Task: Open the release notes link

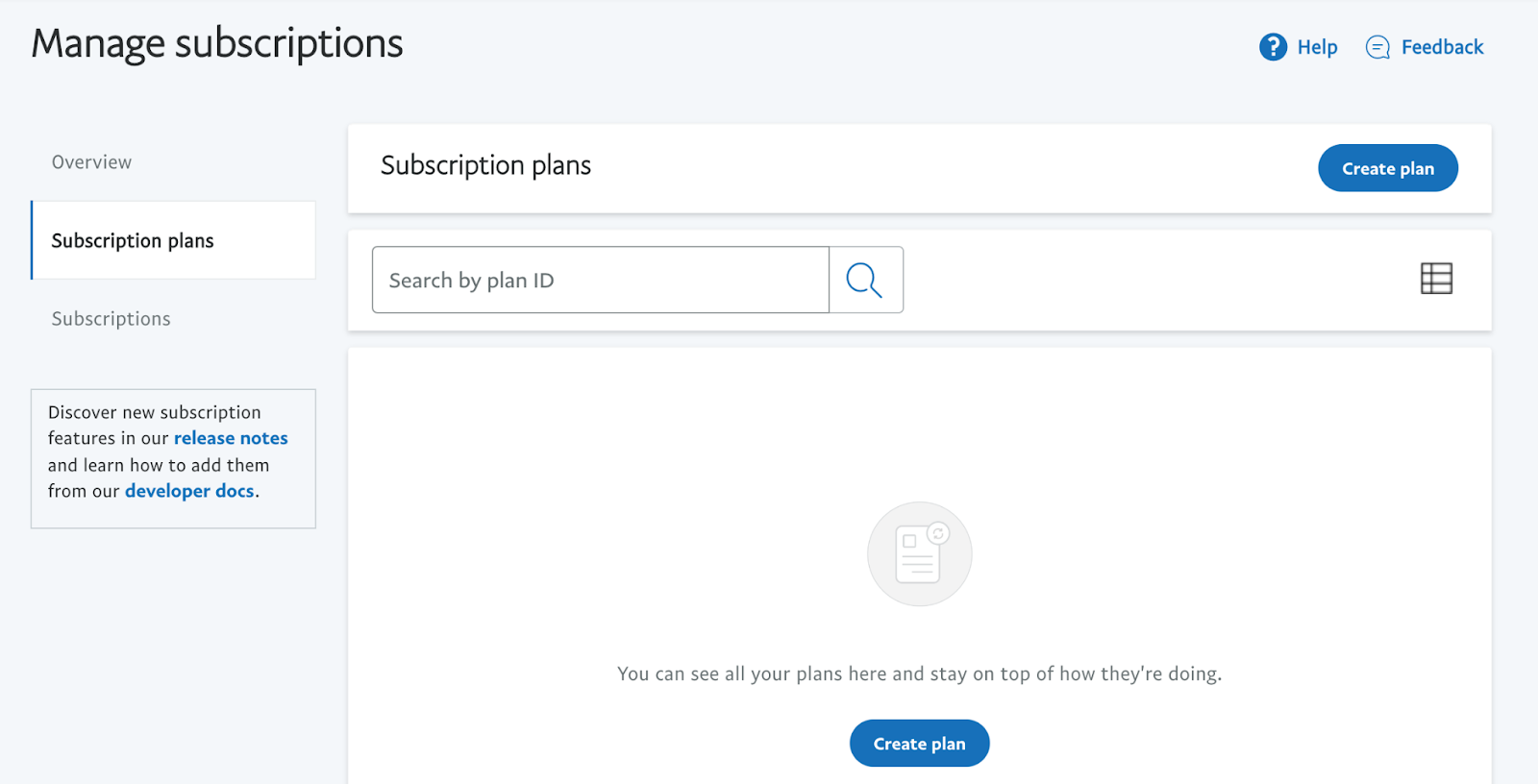Action: [231, 438]
